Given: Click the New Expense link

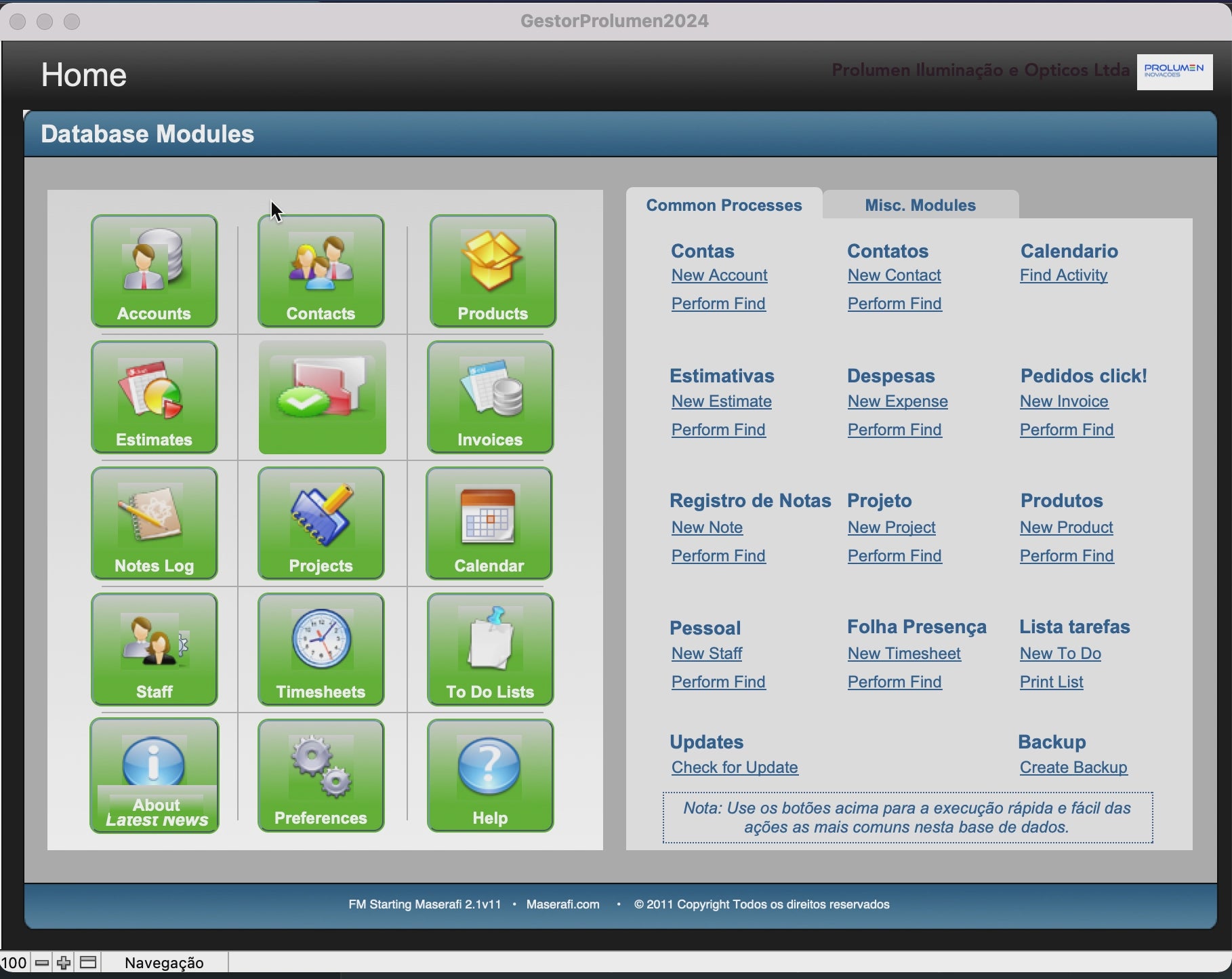Looking at the screenshot, I should 898,401.
